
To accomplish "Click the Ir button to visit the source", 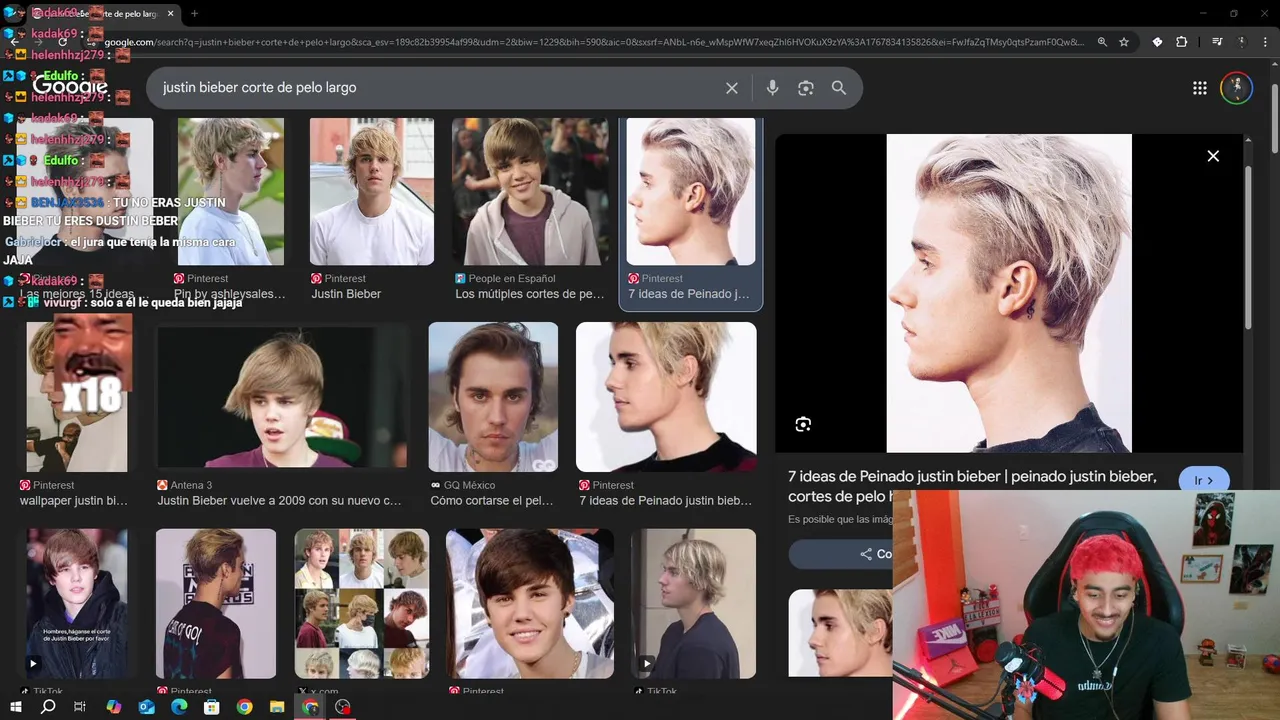I will tap(1204, 481).
